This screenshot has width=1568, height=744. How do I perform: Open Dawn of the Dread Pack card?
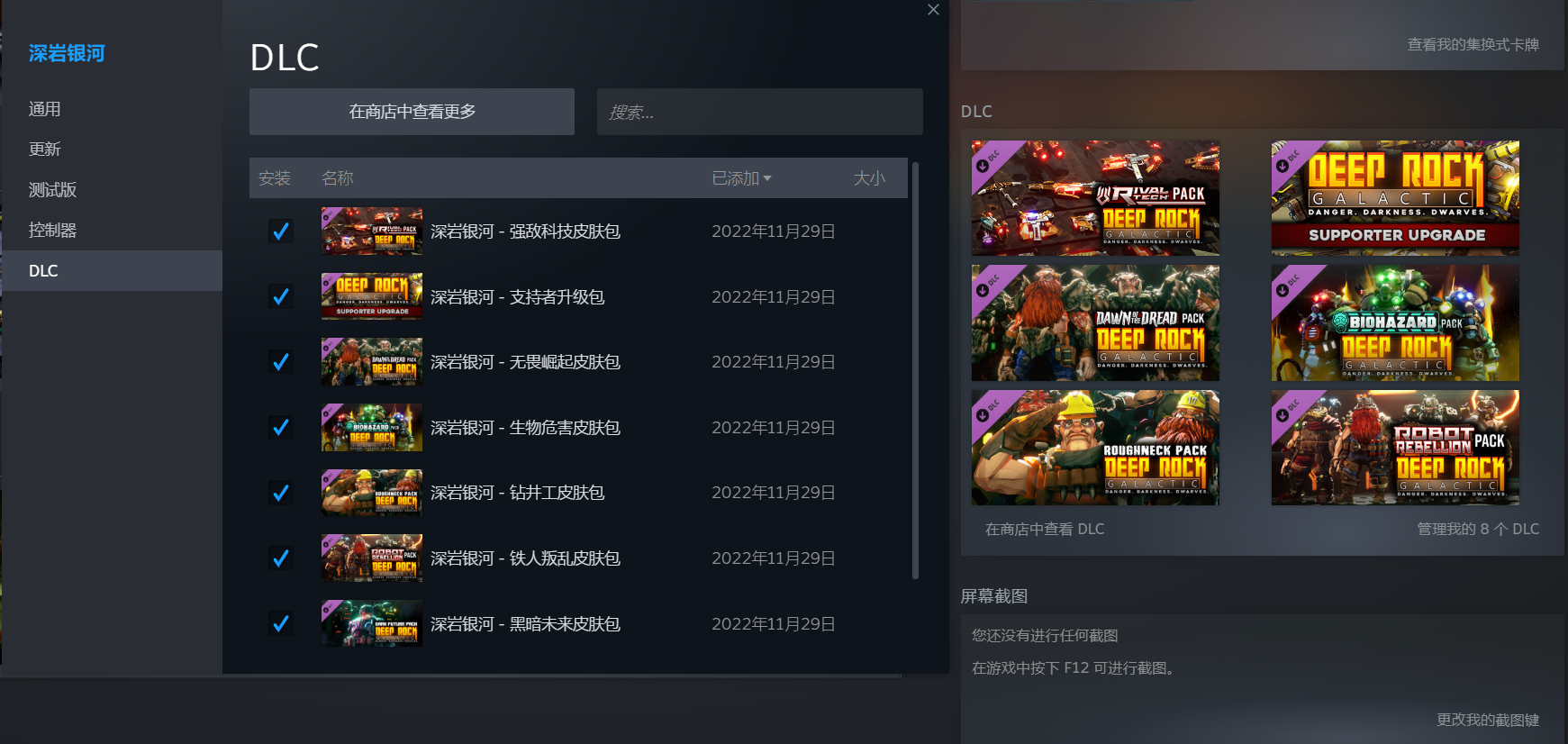pyautogui.click(x=1095, y=323)
